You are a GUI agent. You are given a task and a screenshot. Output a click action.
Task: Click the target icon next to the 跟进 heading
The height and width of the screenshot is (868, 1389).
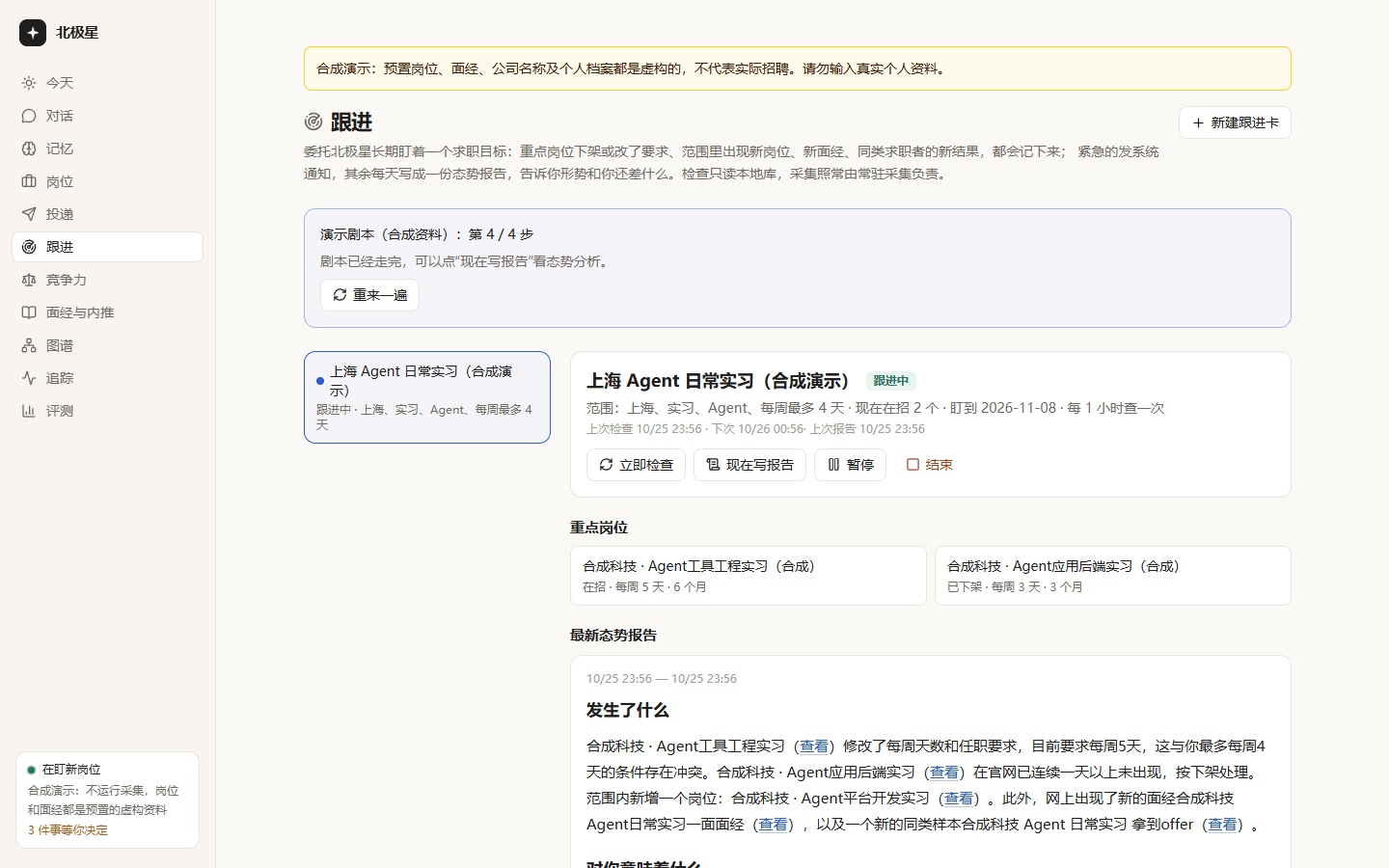point(313,122)
